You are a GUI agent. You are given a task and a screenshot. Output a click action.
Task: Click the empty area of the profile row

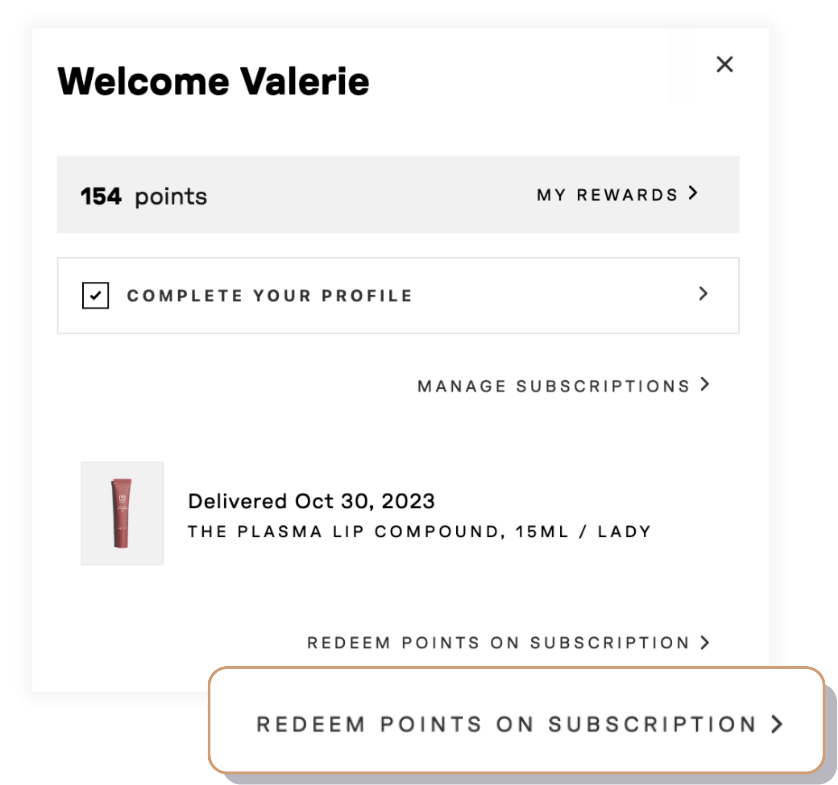[x=553, y=296]
